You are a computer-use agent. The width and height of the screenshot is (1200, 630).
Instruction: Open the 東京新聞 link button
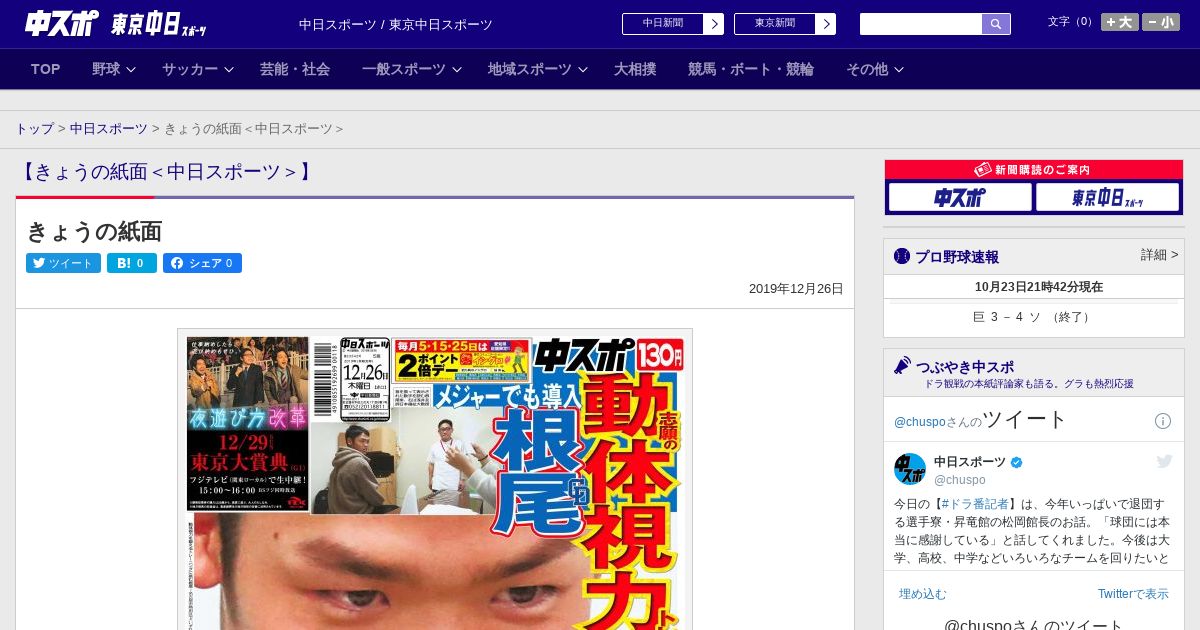point(775,24)
